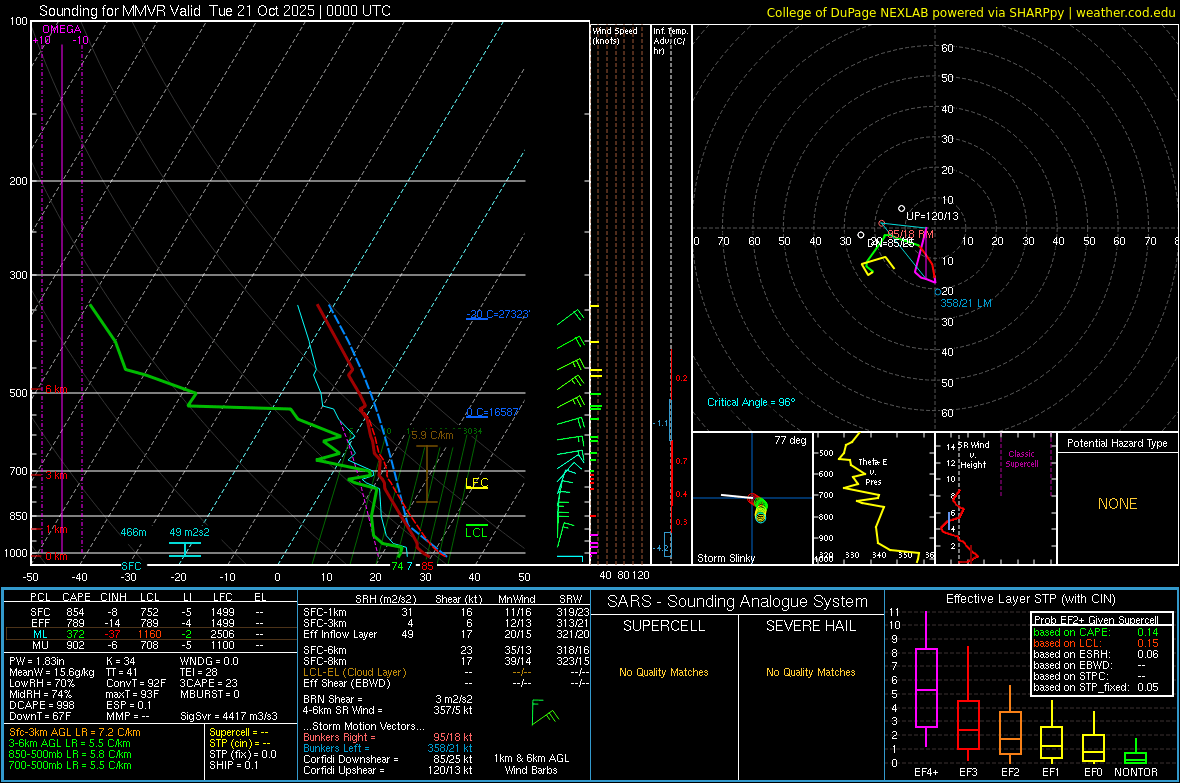Click 'Prob EF2+ Given Supercell' legend title
This screenshot has height=783, width=1180.
(1096, 620)
